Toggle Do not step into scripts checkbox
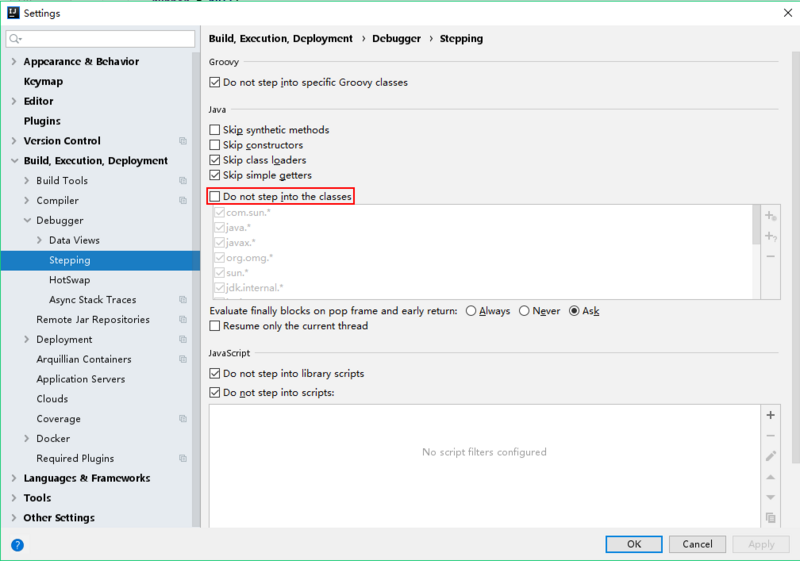 [215, 393]
